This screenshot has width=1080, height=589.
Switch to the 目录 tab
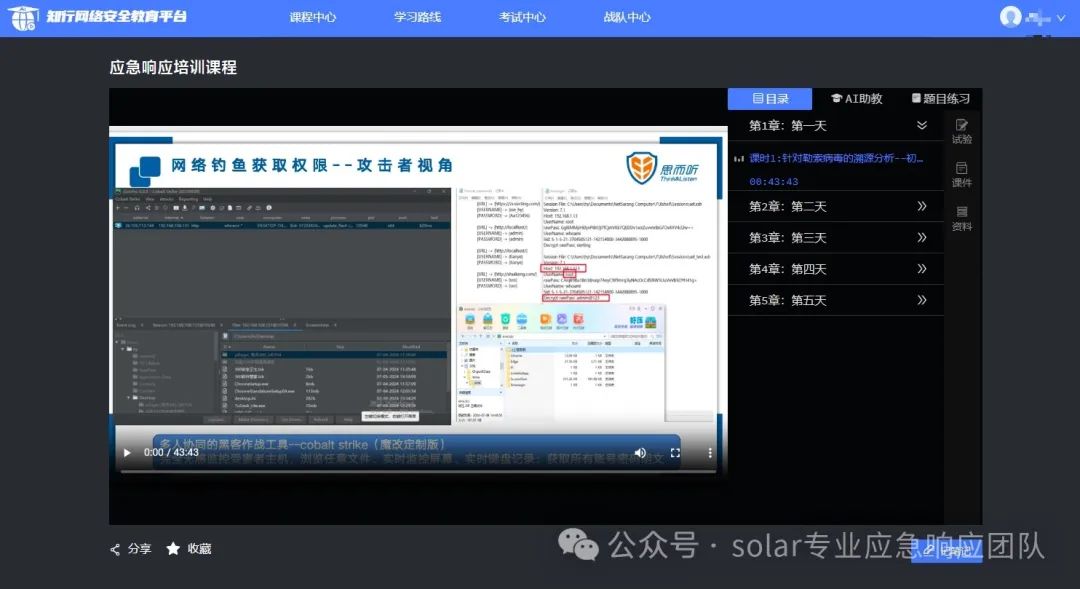click(770, 99)
